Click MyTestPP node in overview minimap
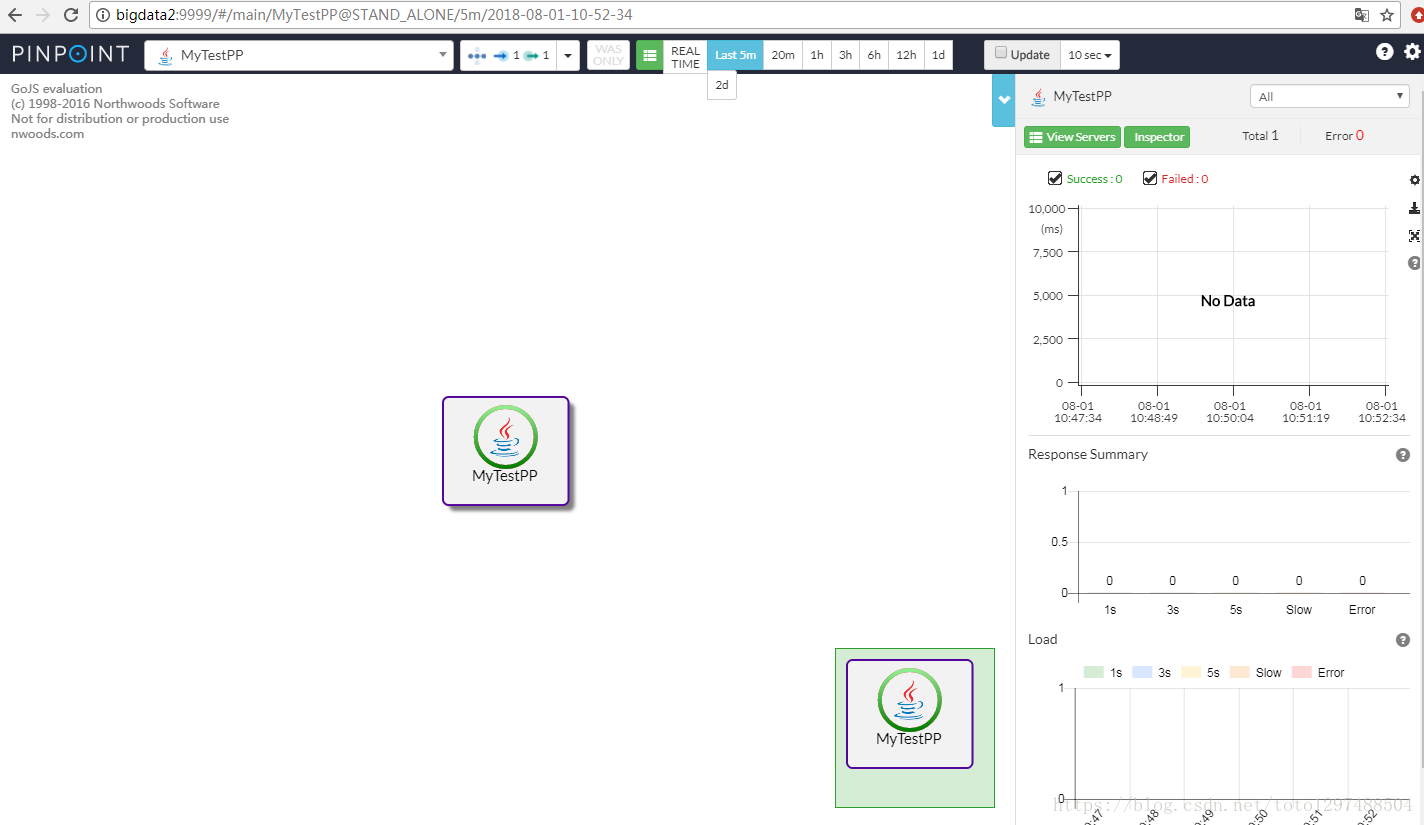 909,714
